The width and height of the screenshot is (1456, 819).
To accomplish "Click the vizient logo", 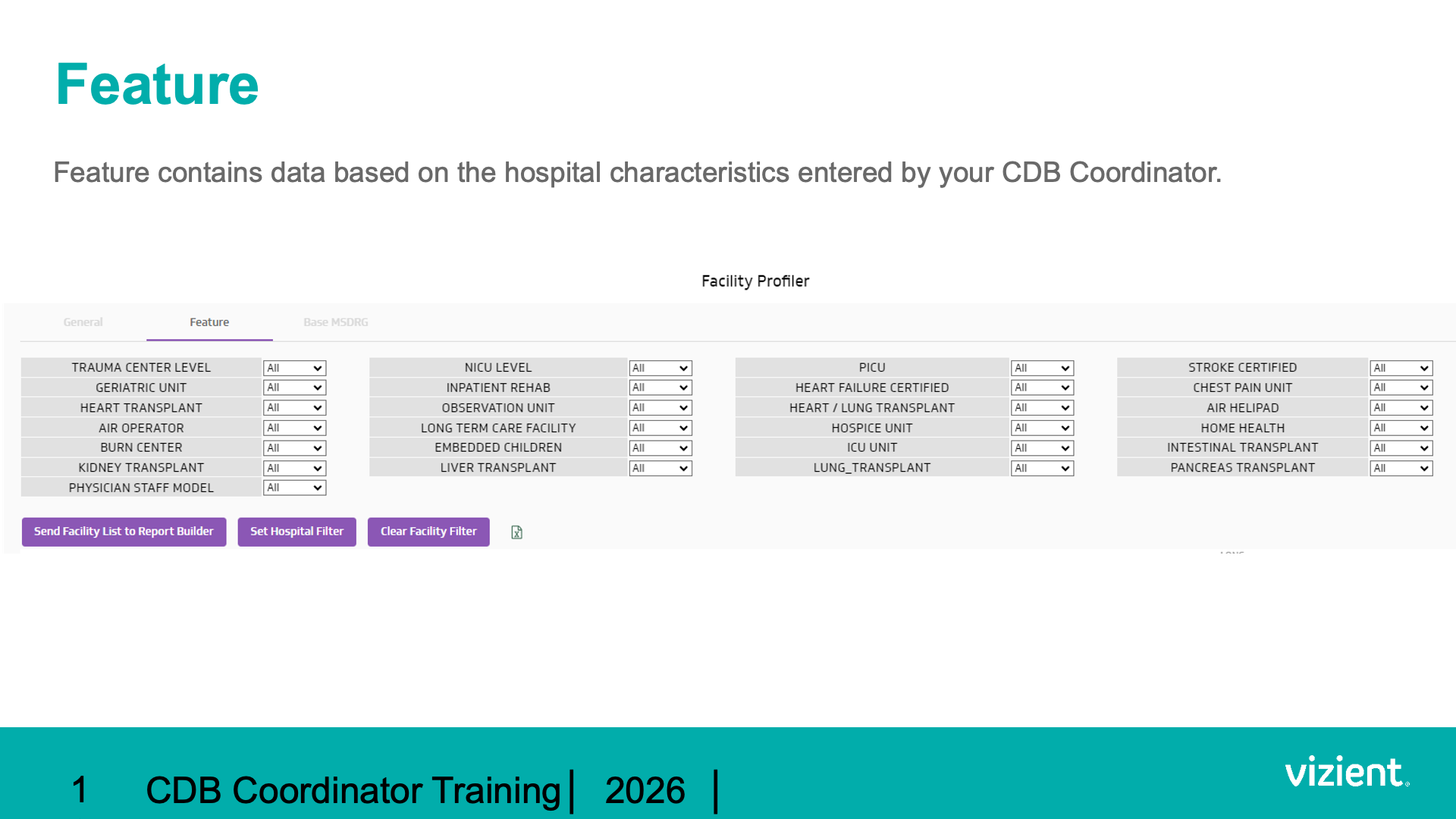I will (x=1347, y=772).
